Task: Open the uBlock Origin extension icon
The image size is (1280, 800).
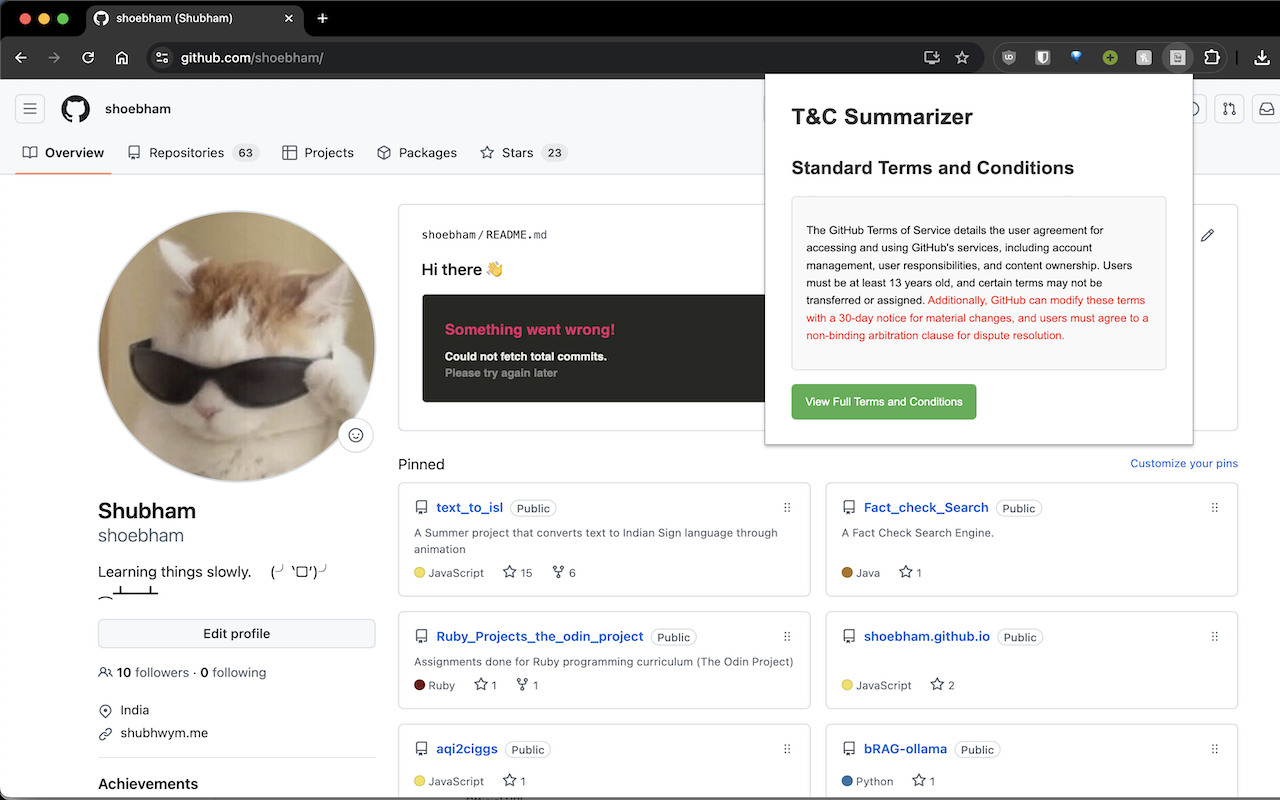Action: 1009,58
